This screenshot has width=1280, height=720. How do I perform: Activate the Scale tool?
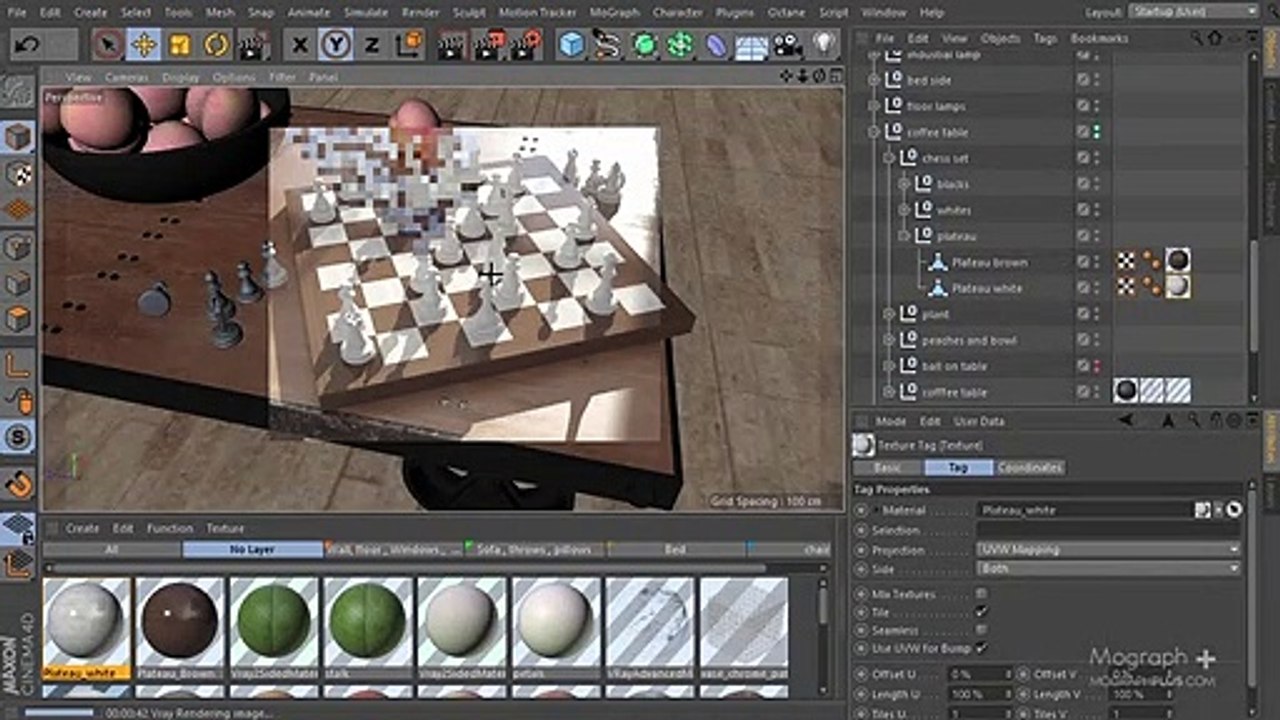coord(180,45)
